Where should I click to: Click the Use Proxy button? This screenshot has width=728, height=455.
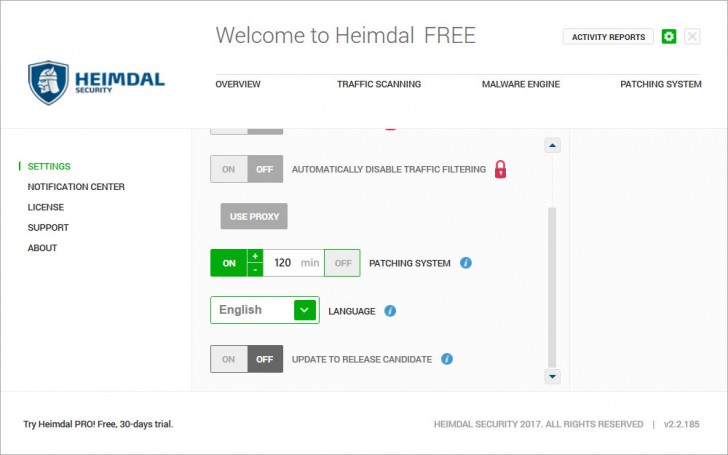click(254, 216)
